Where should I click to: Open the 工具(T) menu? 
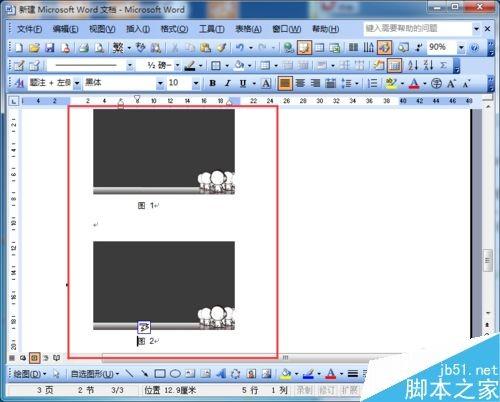tap(212, 29)
